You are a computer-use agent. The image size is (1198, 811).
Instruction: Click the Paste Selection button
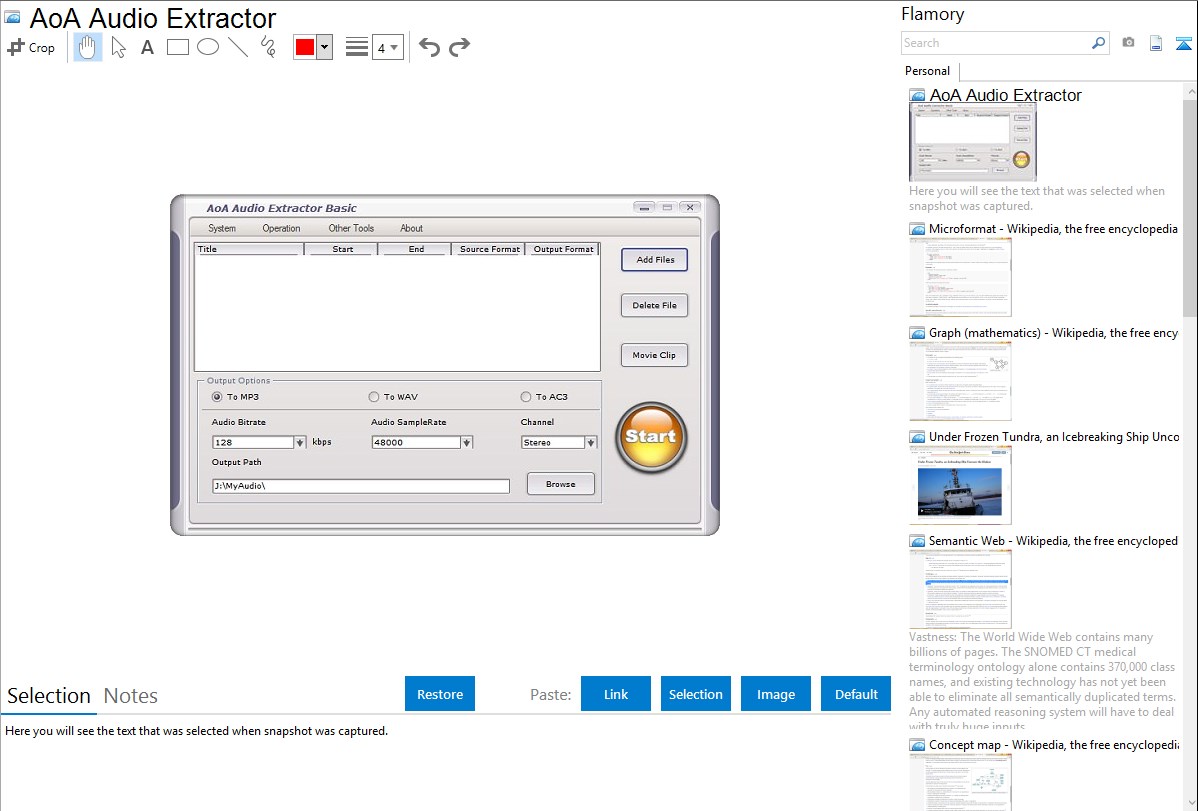point(696,694)
